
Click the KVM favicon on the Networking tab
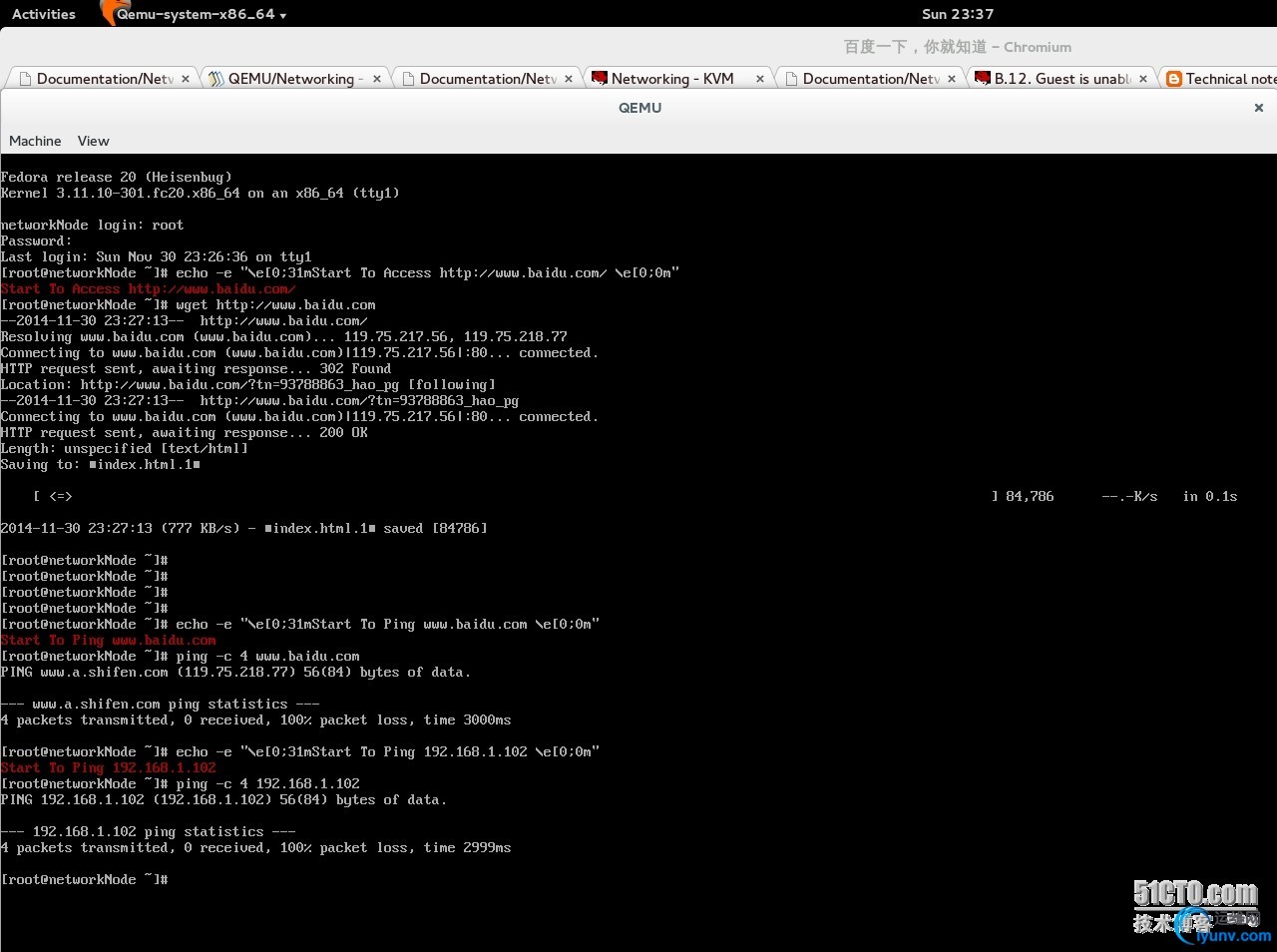[x=600, y=78]
